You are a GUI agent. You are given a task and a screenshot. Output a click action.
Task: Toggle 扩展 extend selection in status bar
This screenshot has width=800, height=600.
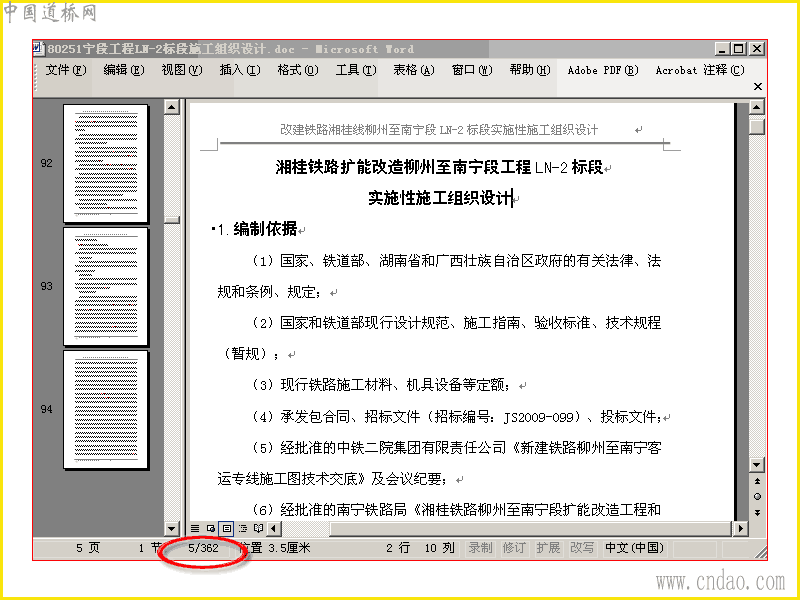point(548,547)
